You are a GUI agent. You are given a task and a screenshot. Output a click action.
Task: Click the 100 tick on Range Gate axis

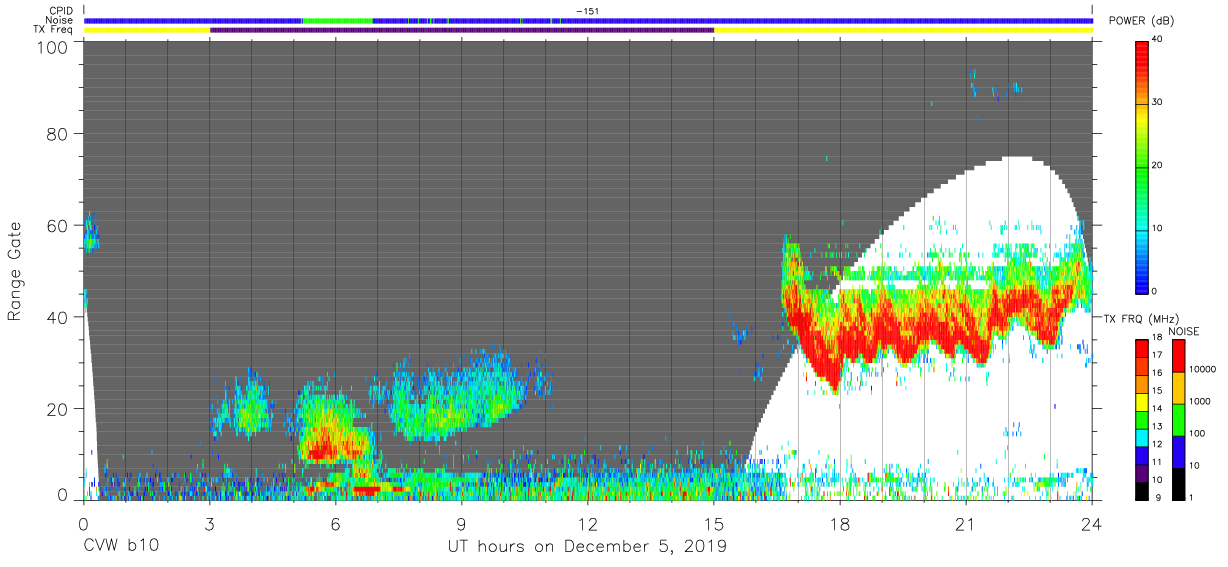[54, 47]
